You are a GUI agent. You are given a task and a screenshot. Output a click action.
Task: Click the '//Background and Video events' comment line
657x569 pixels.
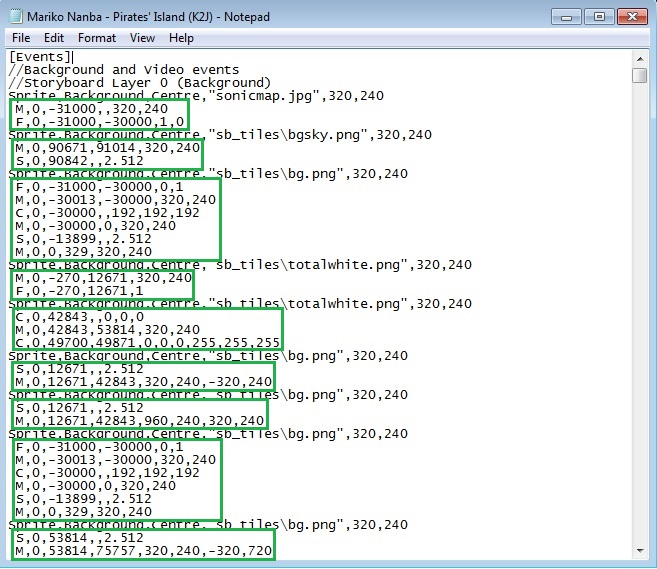[124, 70]
